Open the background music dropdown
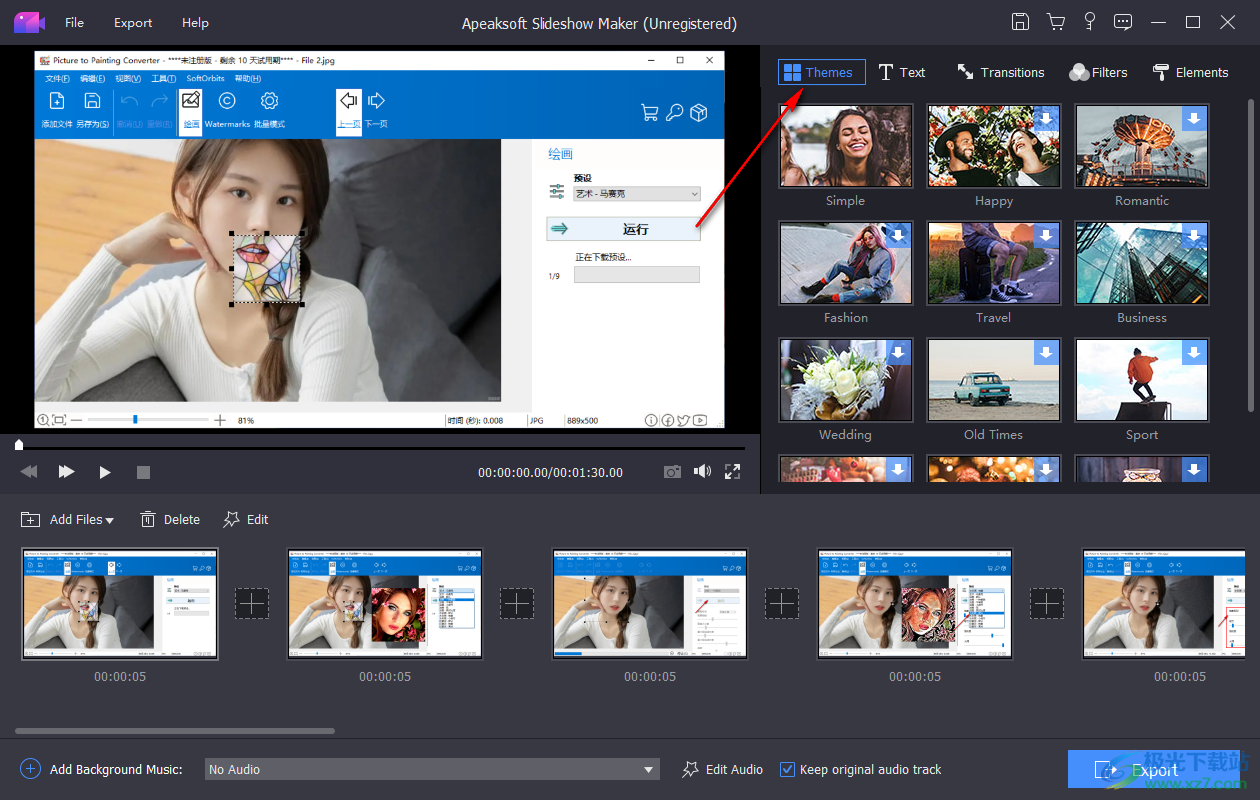Screen dimensions: 1260x800 pos(432,769)
